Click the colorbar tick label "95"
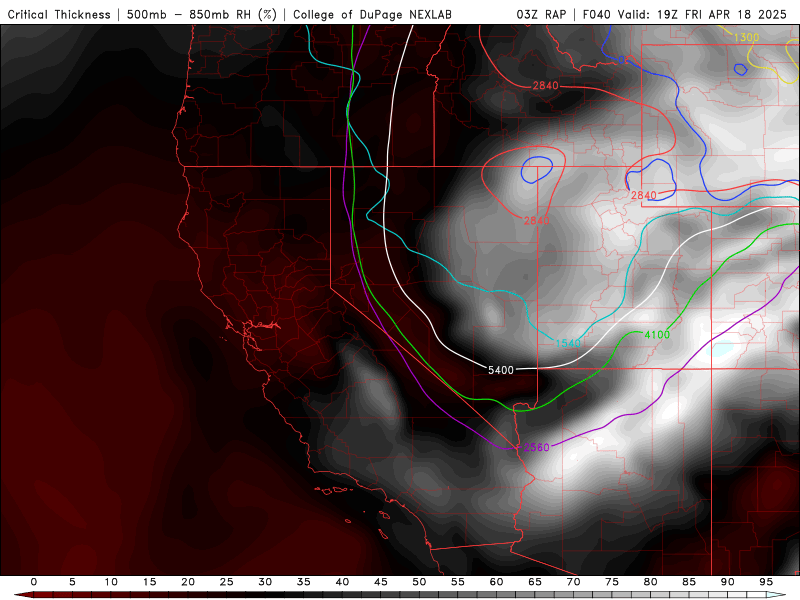800x600 pixels. 766,582
